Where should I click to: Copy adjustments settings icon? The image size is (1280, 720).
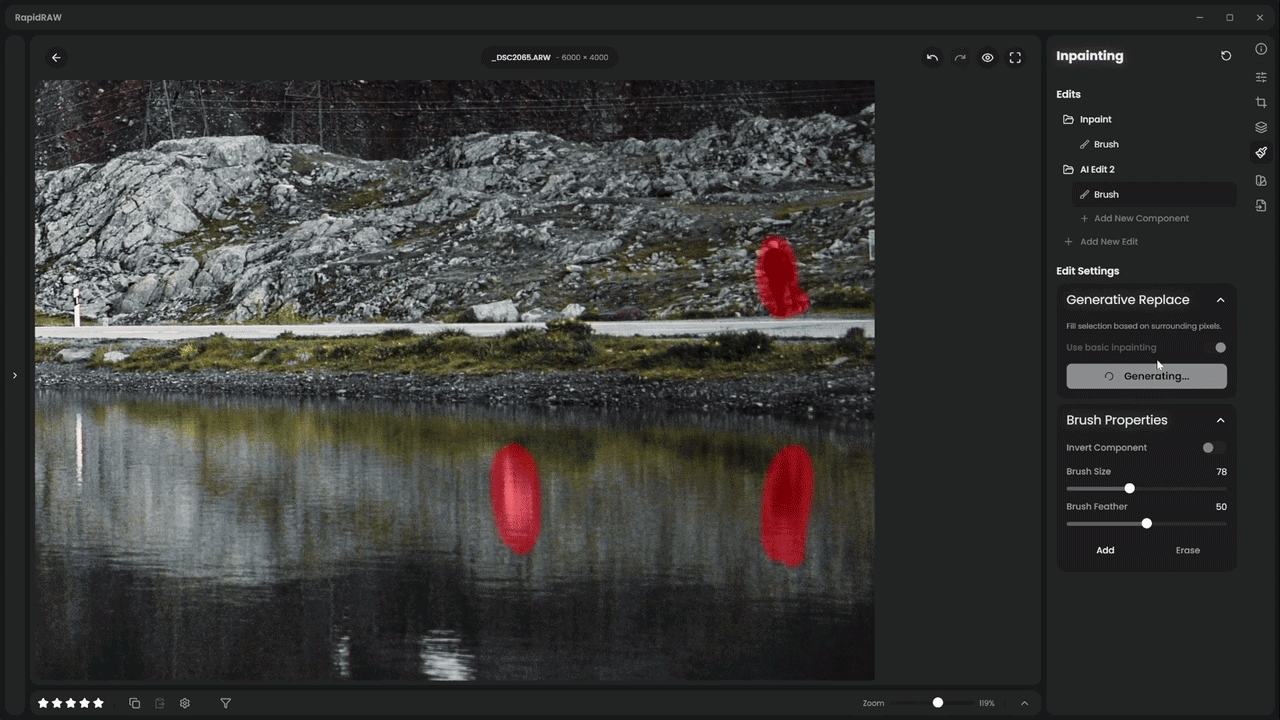click(135, 703)
